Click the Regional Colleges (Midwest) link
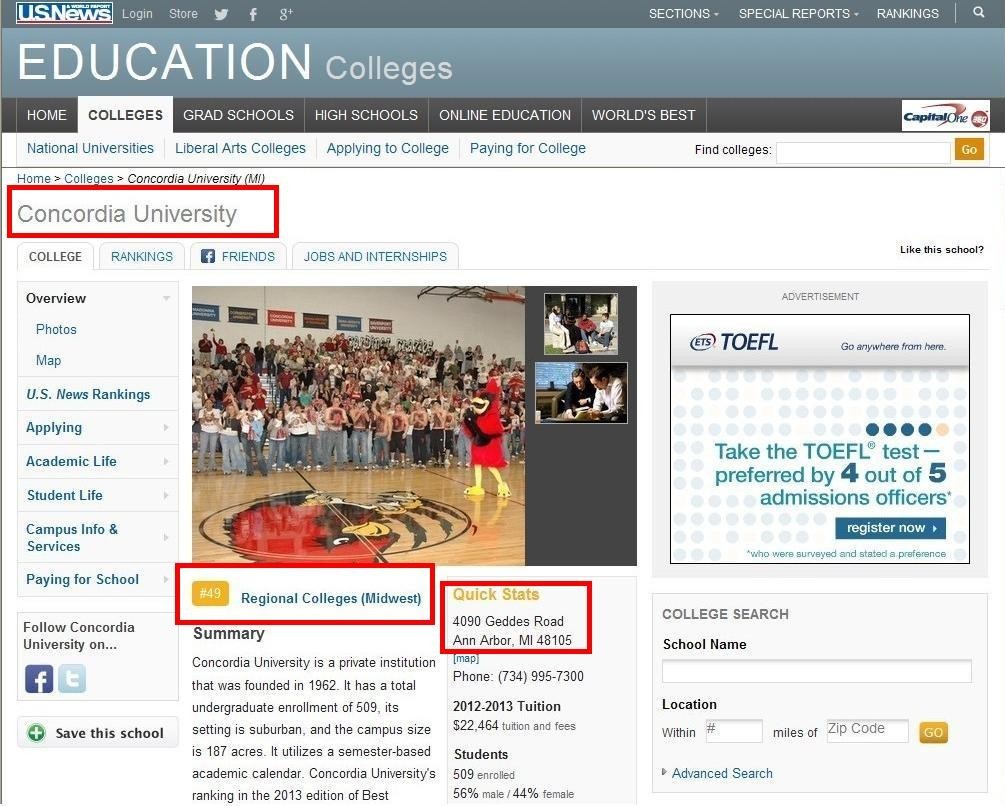 pos(331,598)
